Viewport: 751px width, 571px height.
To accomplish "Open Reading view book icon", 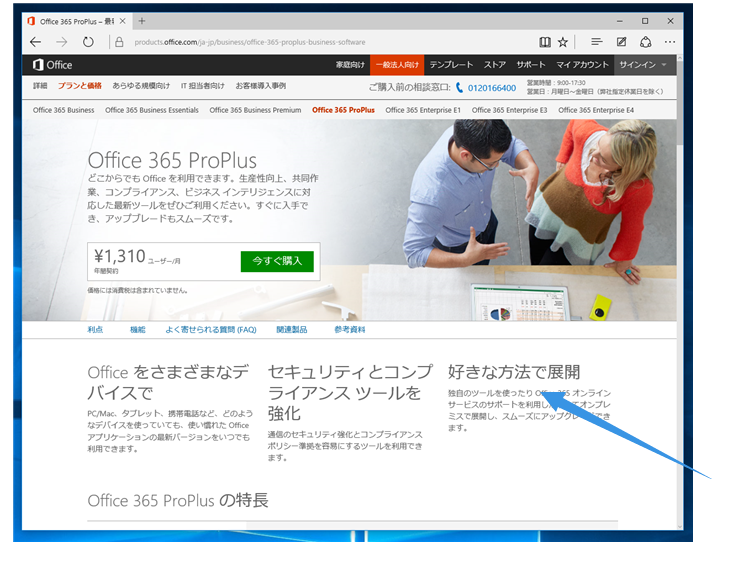I will tap(545, 42).
